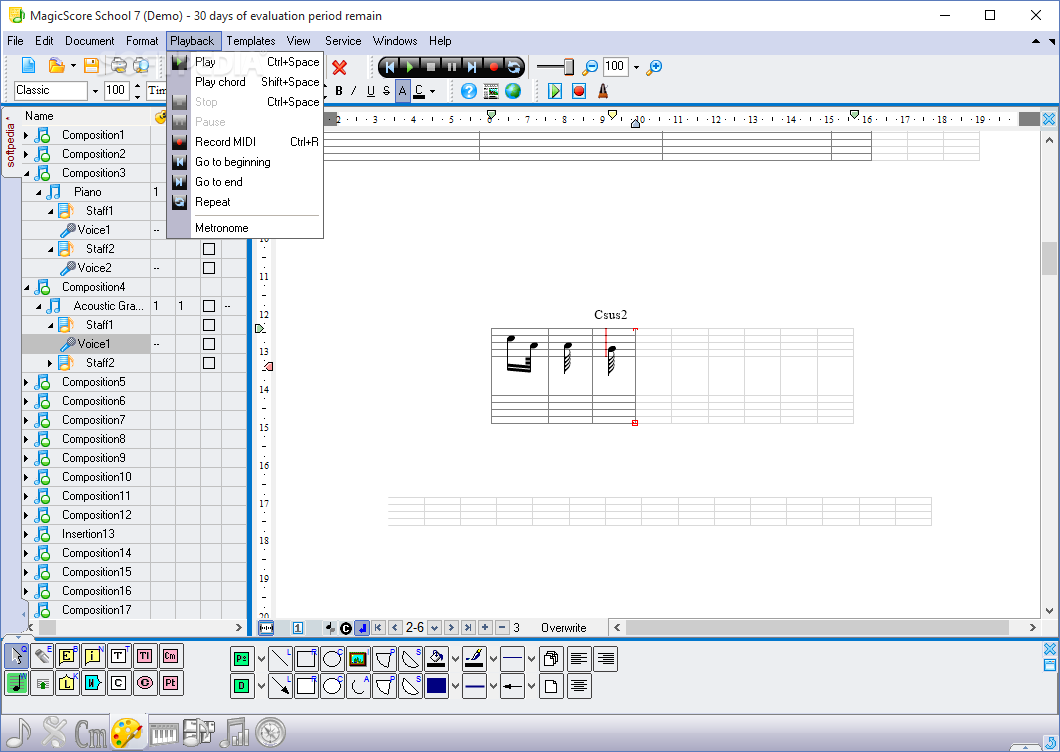Open the piano keyboard panel icon
The width and height of the screenshot is (1060, 752).
point(164,732)
